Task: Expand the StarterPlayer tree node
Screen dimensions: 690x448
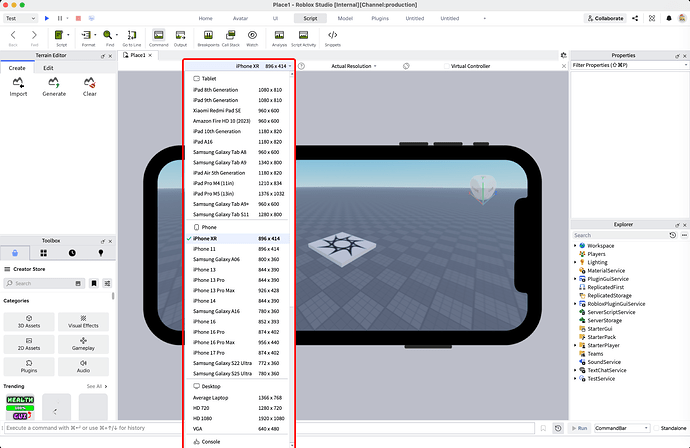Action: (x=575, y=345)
